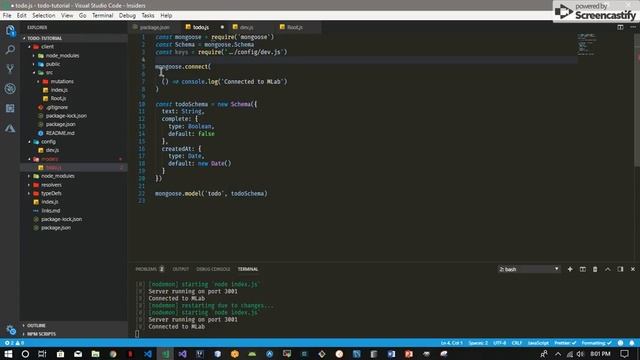
Task: Open the terminal selector '2: bash' dropdown
Action: 529,269
